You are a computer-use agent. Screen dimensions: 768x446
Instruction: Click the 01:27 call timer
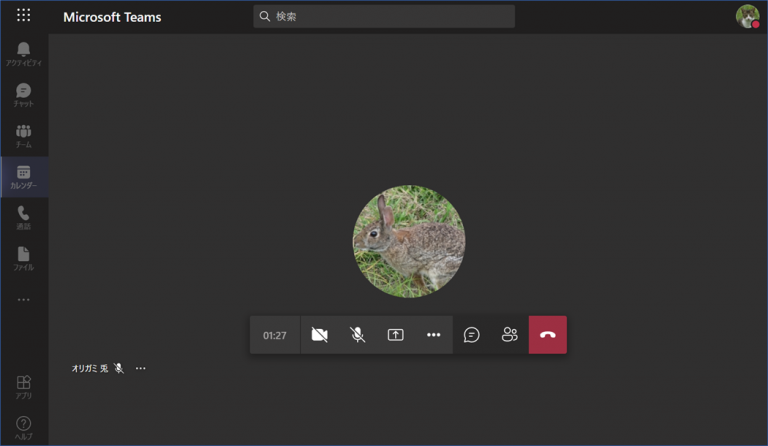(275, 335)
